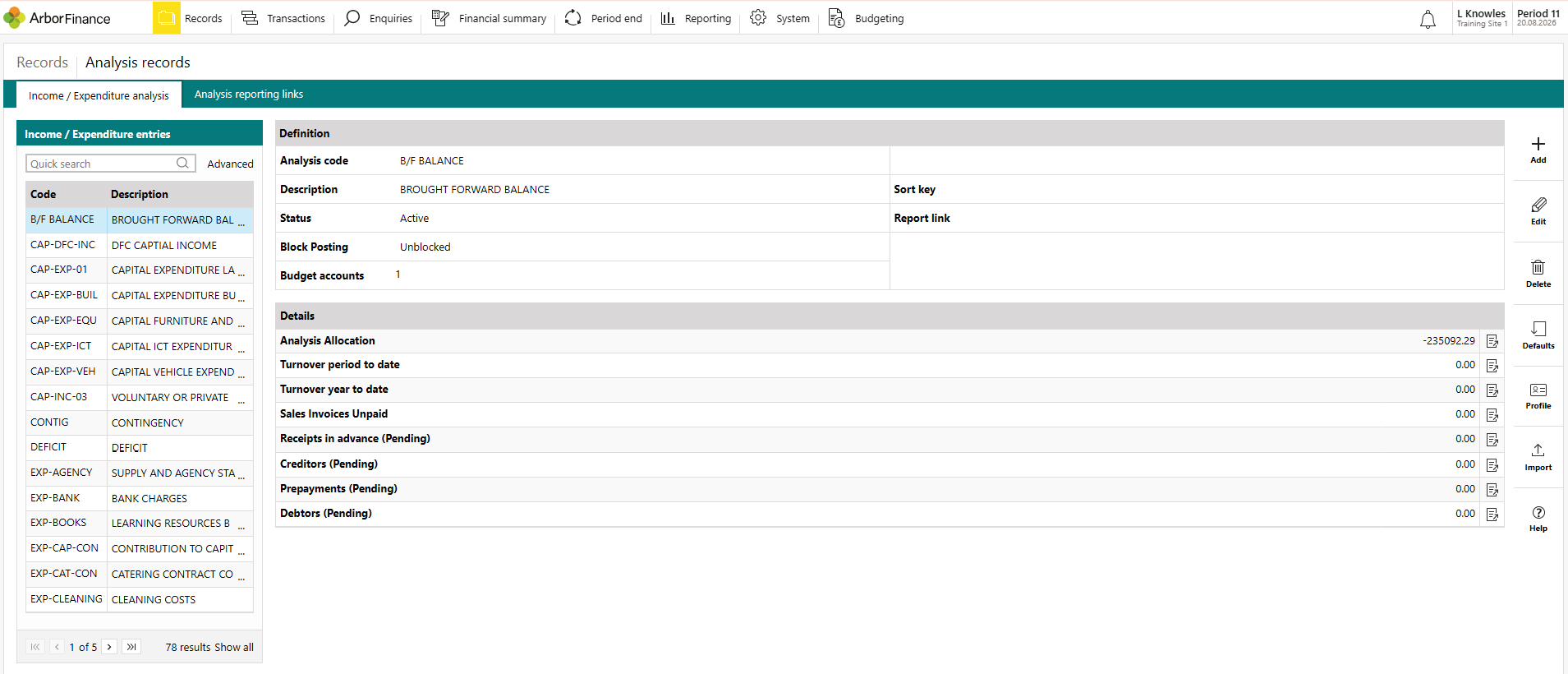Open details icon for Analysis Allocation

pyautogui.click(x=1492, y=341)
